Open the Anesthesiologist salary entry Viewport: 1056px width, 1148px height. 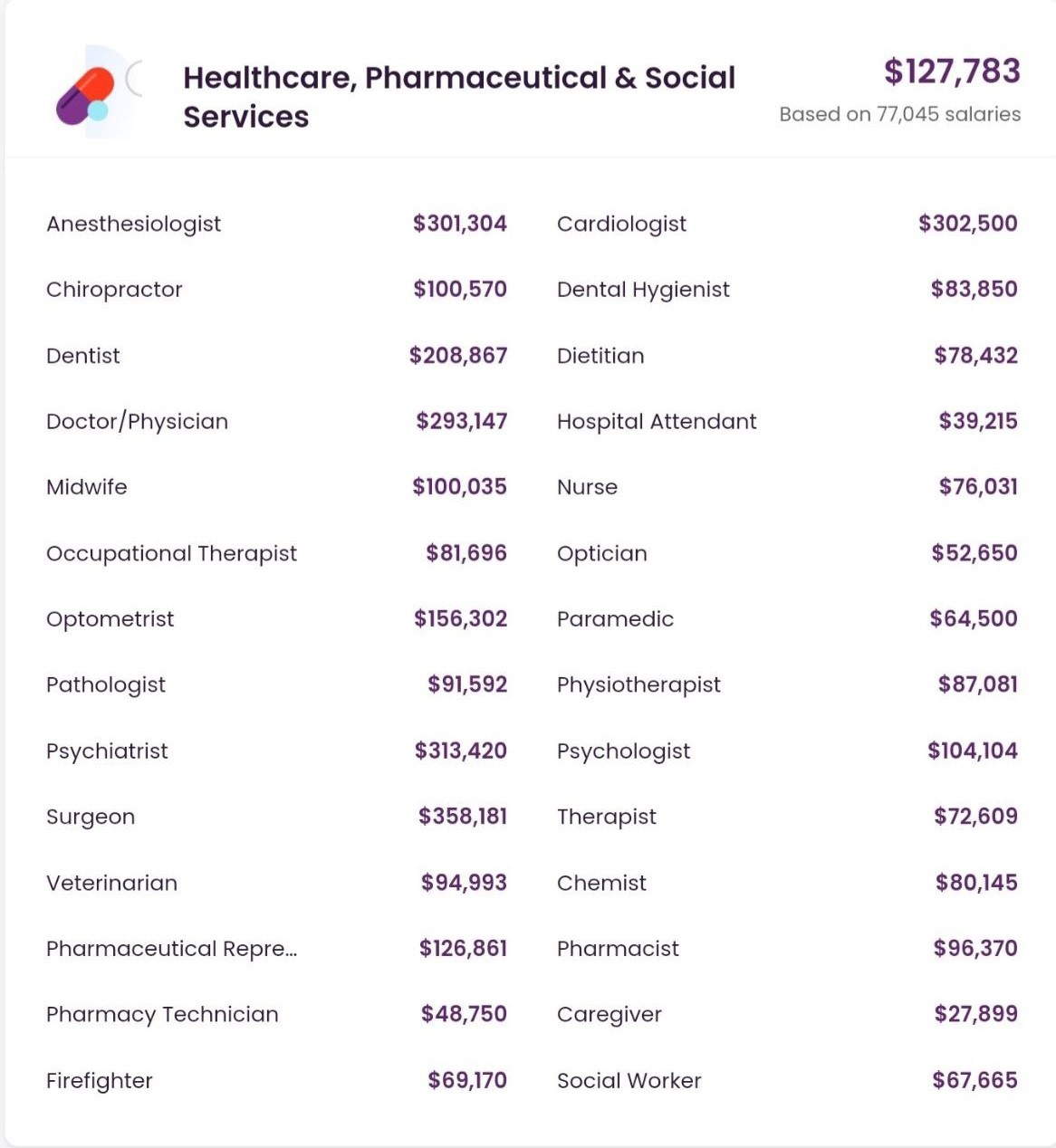pos(133,225)
